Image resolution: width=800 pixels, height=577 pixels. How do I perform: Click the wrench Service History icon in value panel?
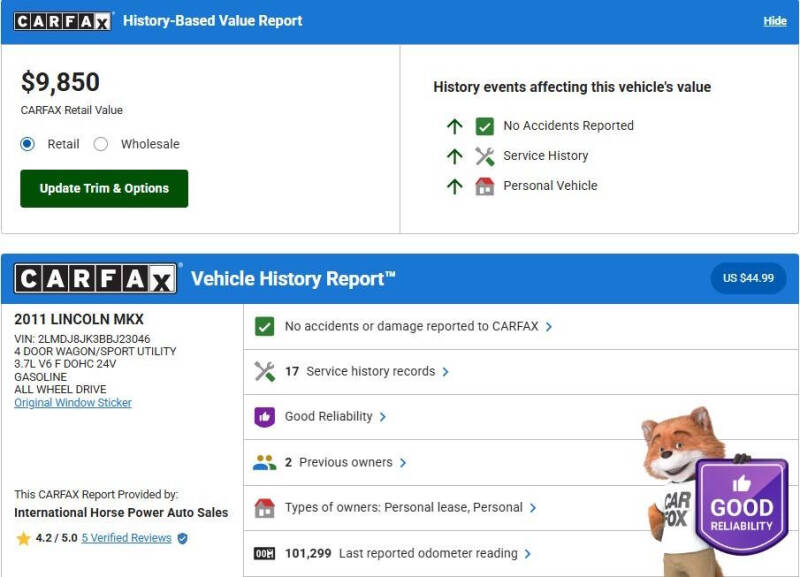pos(485,156)
